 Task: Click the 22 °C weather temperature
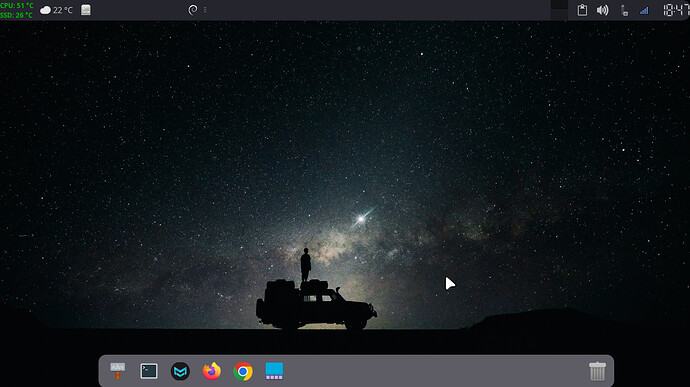[x=63, y=10]
